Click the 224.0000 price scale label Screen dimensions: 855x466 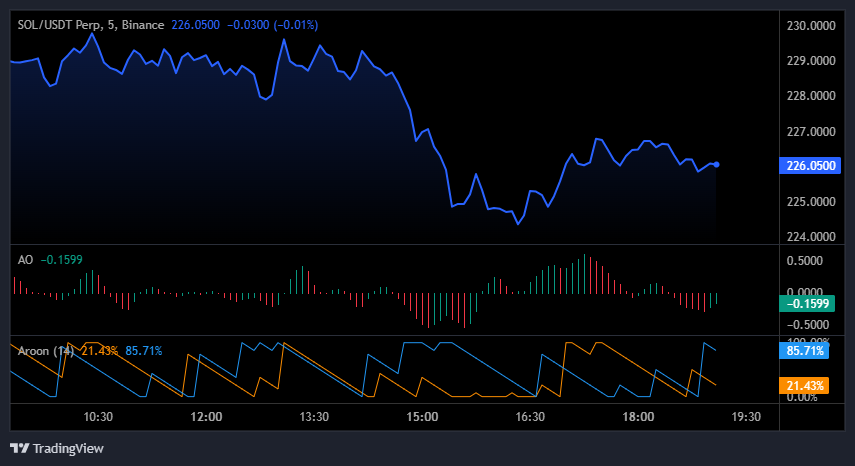tap(810, 237)
